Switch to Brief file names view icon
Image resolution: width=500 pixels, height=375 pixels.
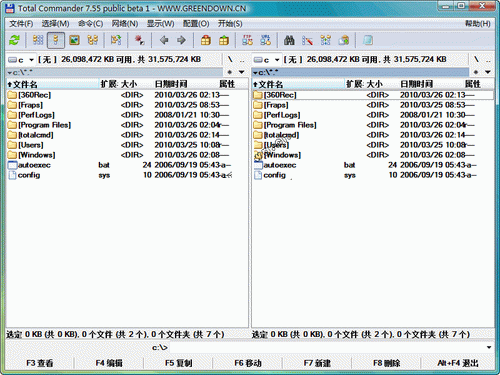pyautogui.click(x=38, y=40)
